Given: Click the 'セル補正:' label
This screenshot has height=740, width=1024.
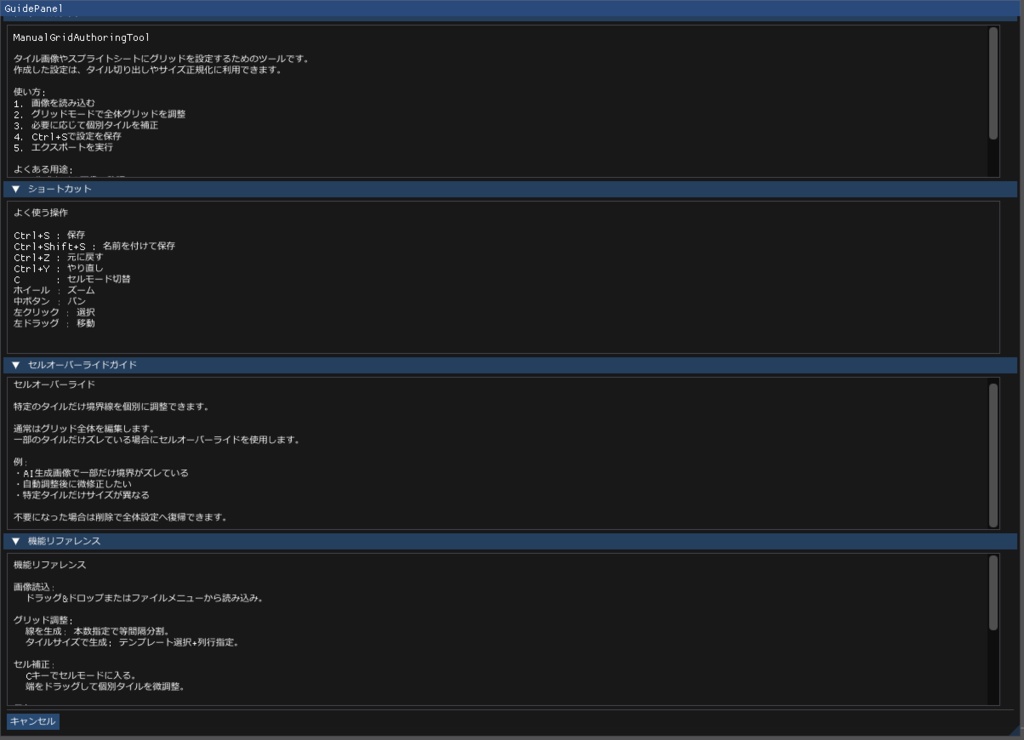Looking at the screenshot, I should 34,665.
